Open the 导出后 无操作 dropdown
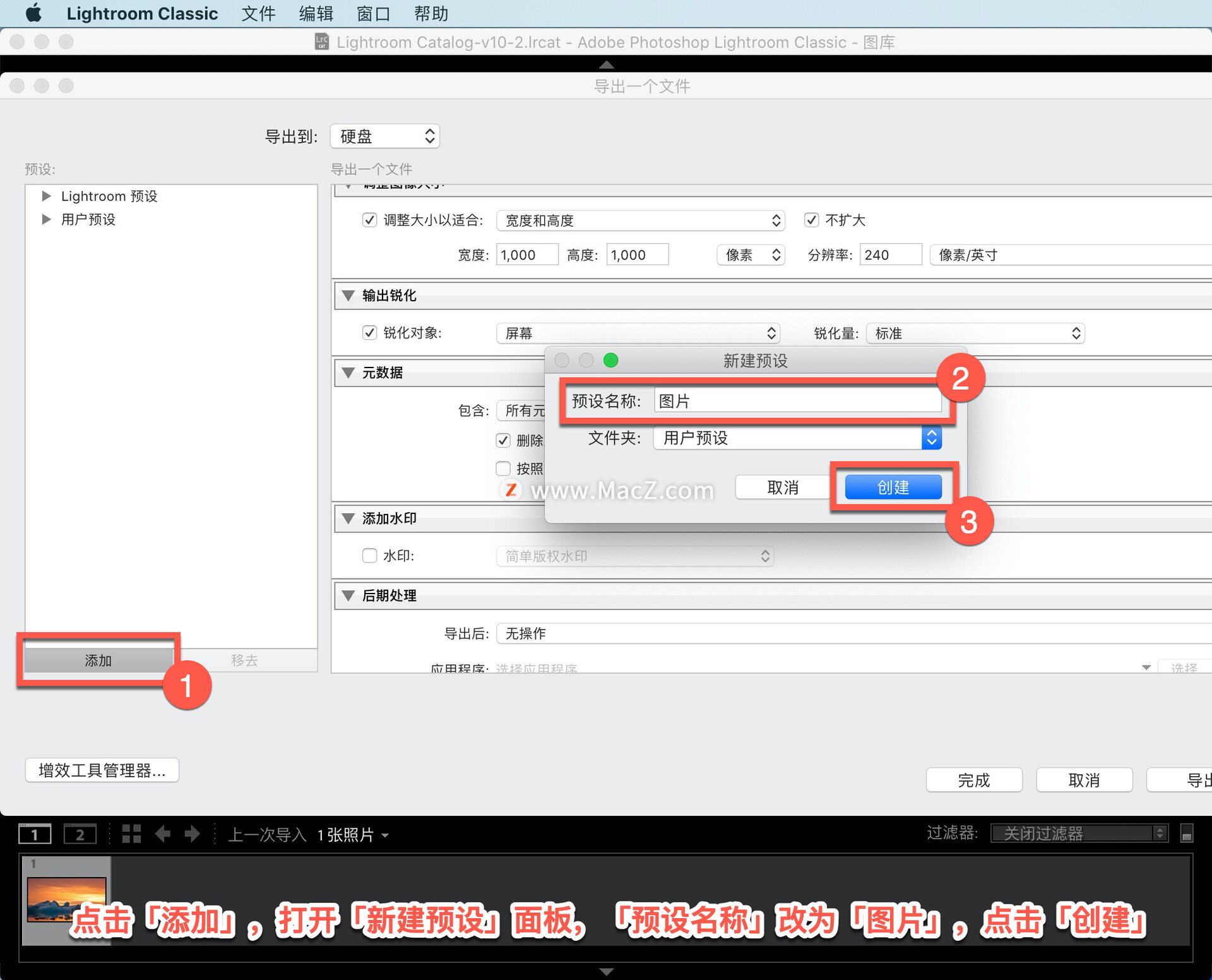 854,633
